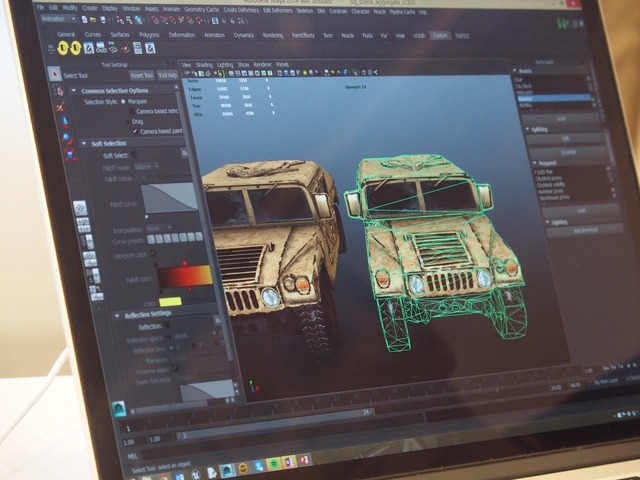Select the Marquee selection style radio
Viewport: 640px width, 480px height.
tap(123, 101)
